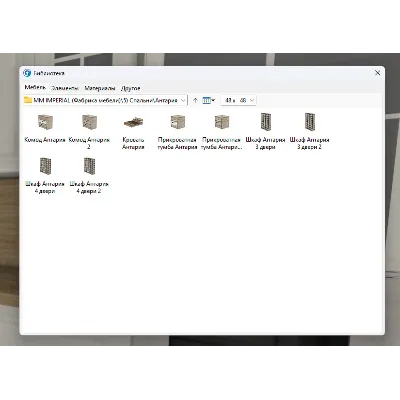Click the Библиотека window app icon

click(27, 73)
